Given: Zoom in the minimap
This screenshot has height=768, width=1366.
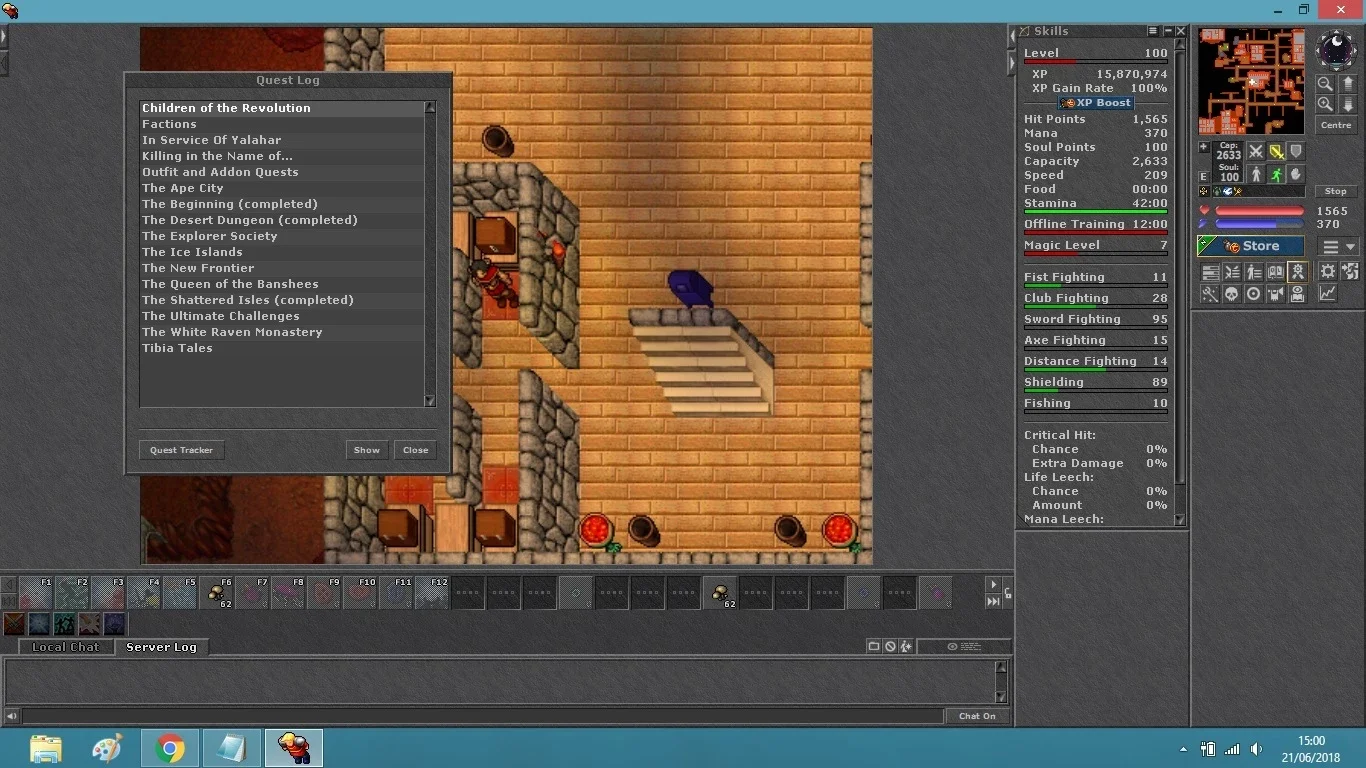Looking at the screenshot, I should pyautogui.click(x=1325, y=104).
